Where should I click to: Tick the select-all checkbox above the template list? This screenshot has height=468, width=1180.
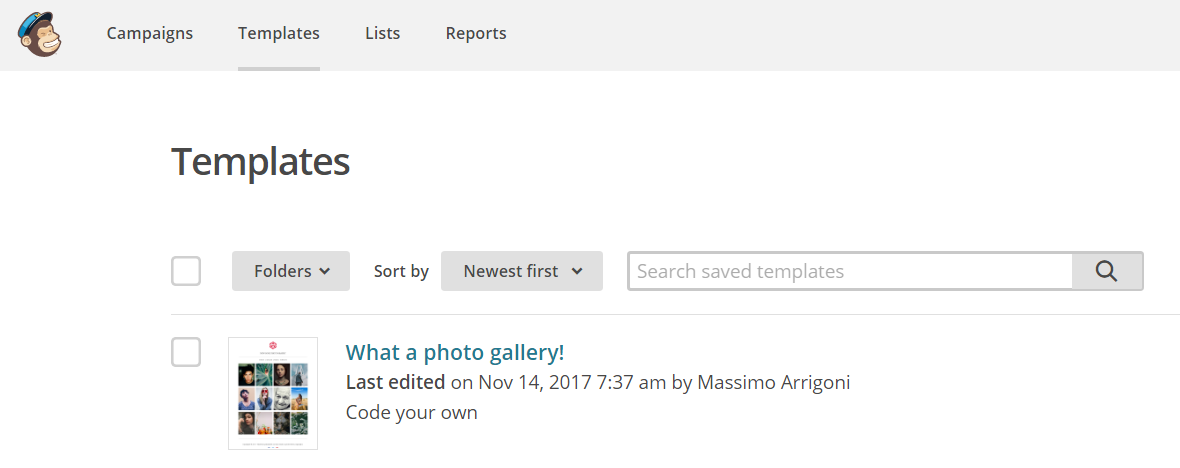pos(186,271)
